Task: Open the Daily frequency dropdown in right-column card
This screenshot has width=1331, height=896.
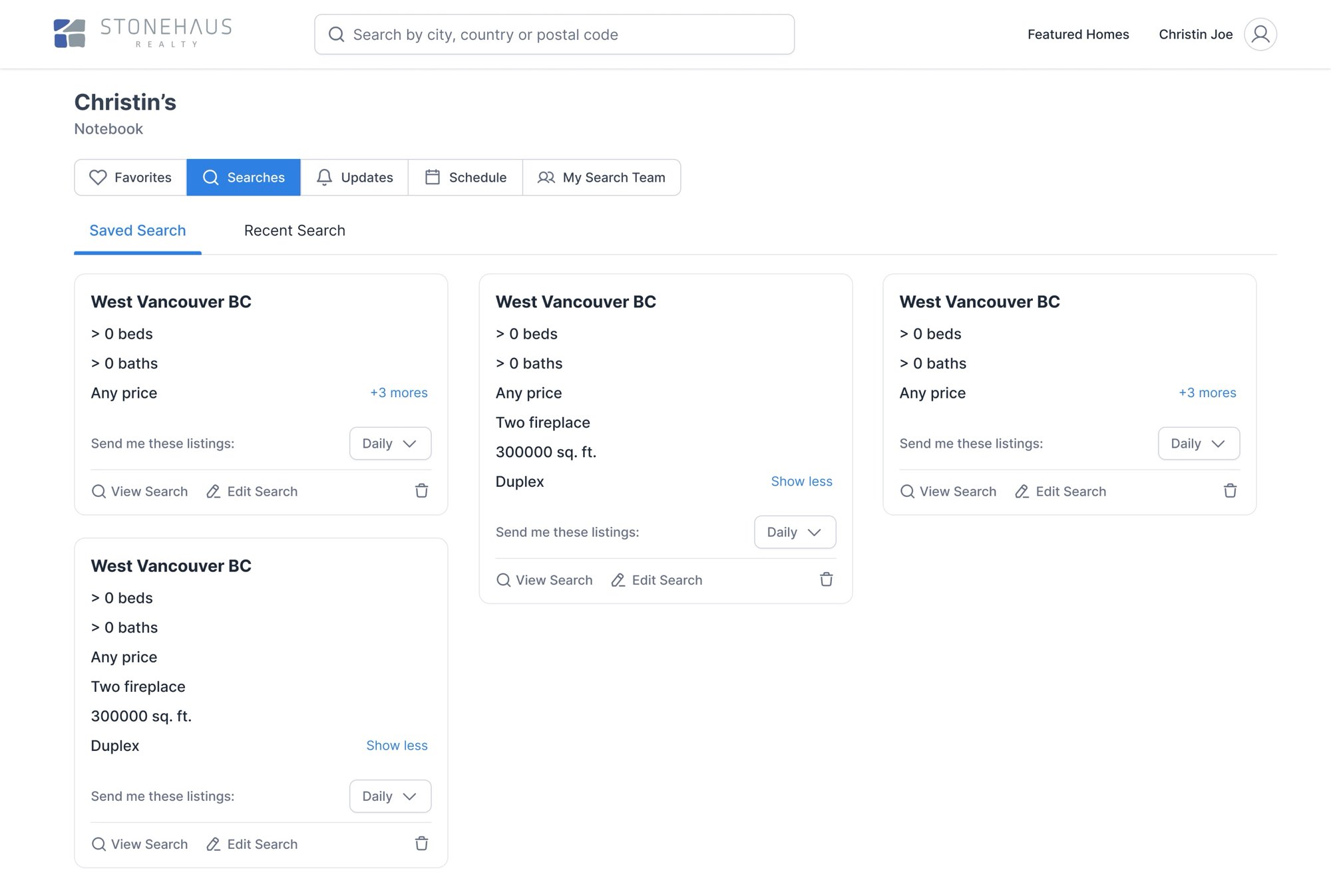Action: tap(1199, 444)
